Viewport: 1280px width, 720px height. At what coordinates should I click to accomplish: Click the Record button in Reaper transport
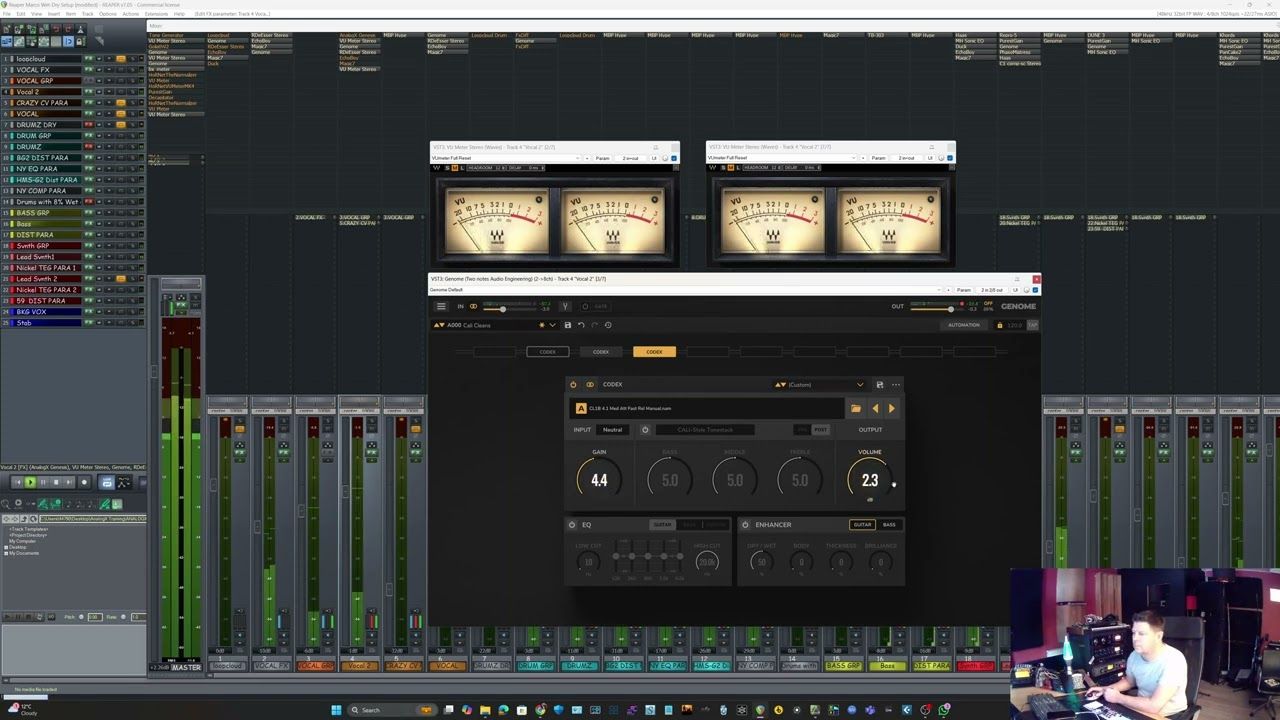point(84,482)
